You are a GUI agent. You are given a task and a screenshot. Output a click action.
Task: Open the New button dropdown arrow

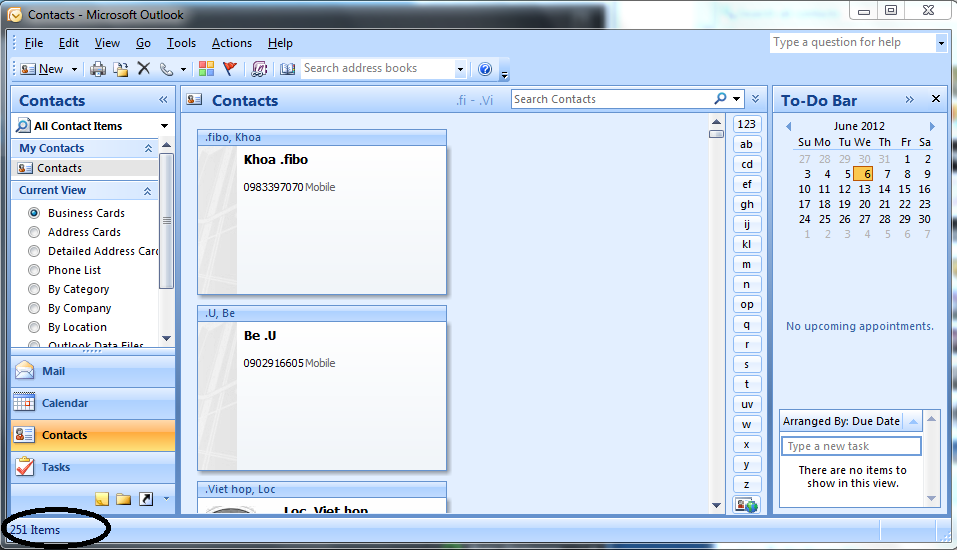click(74, 70)
